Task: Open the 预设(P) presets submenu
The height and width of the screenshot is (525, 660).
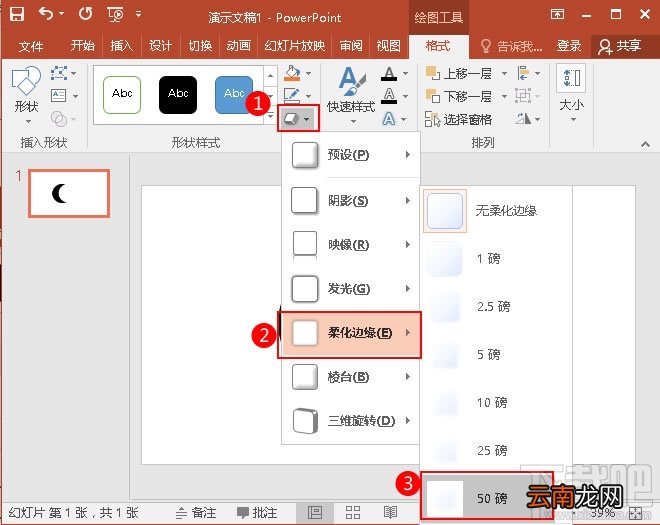Action: point(351,155)
